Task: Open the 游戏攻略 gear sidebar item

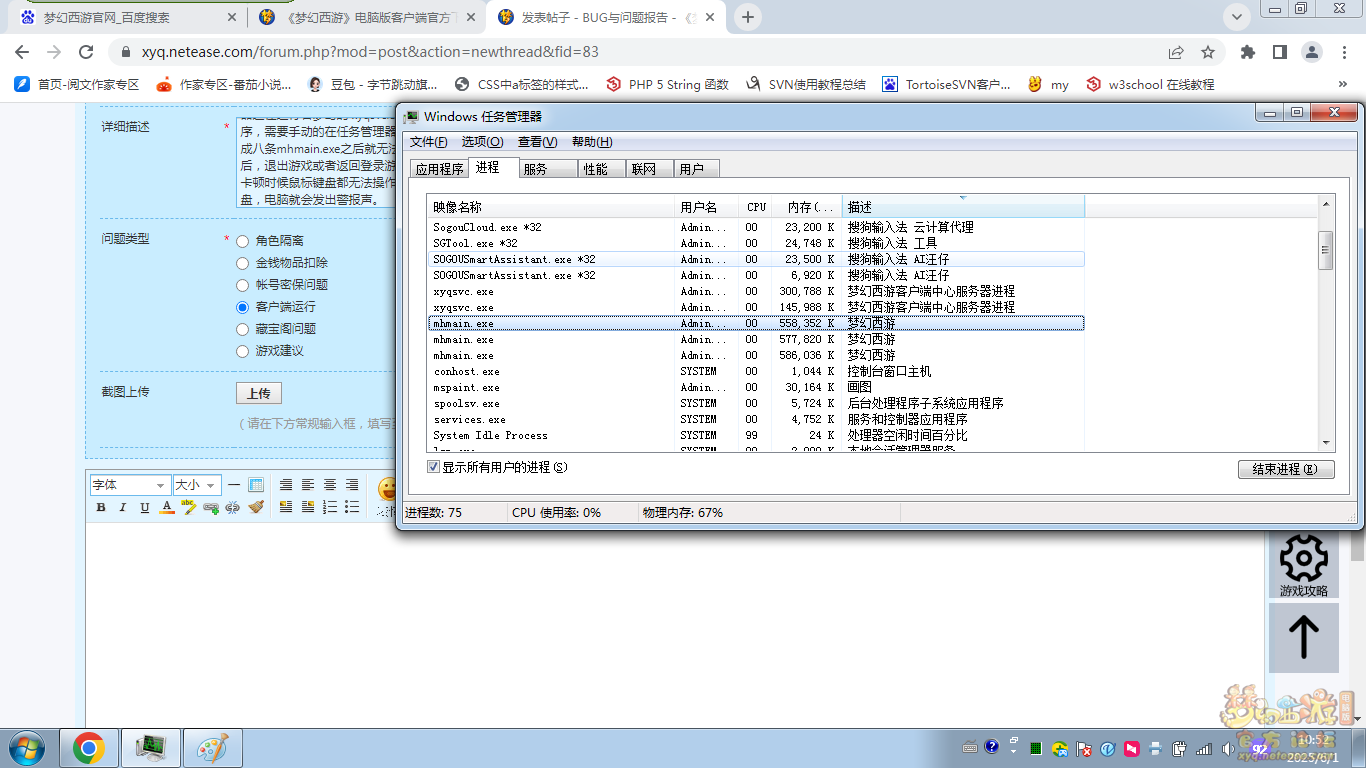Action: (1304, 565)
